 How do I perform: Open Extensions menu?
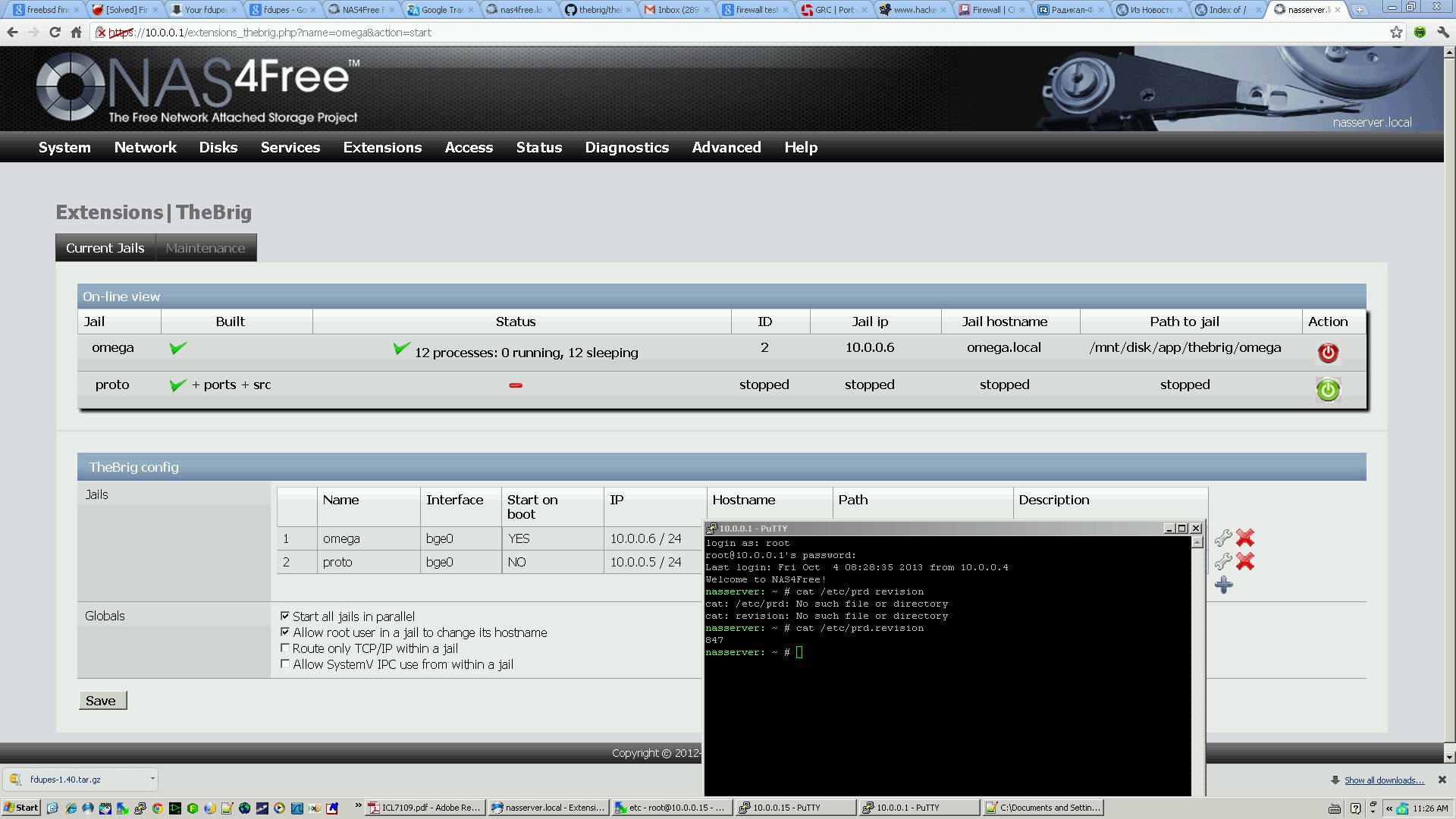coord(382,147)
